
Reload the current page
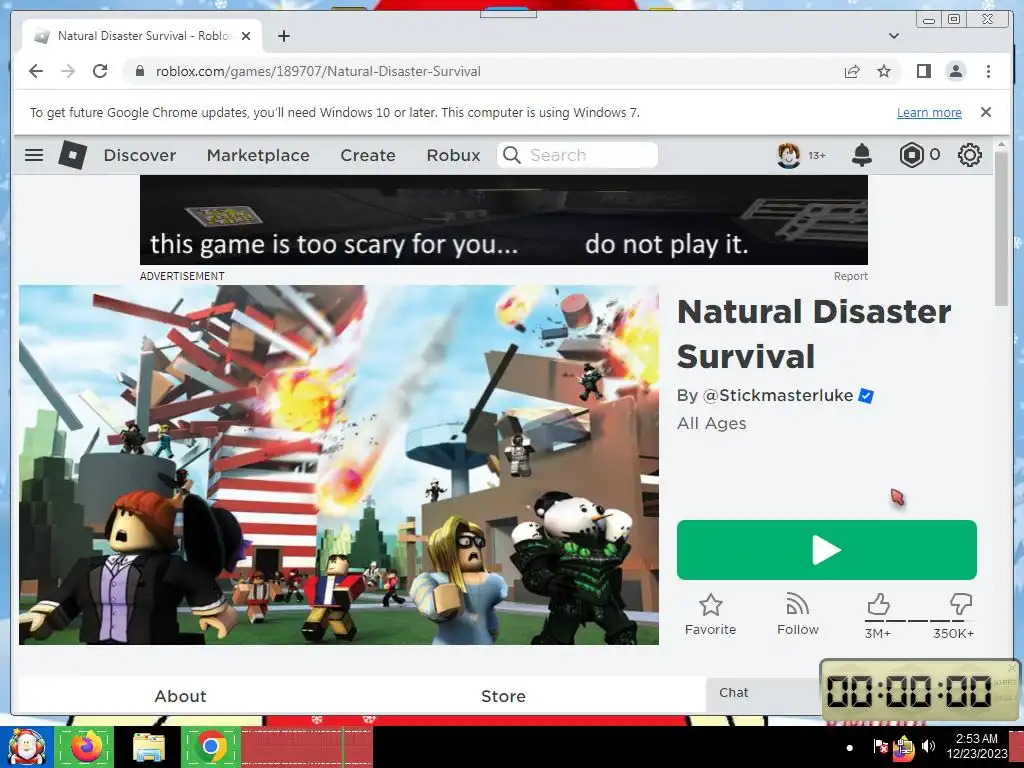tap(100, 71)
